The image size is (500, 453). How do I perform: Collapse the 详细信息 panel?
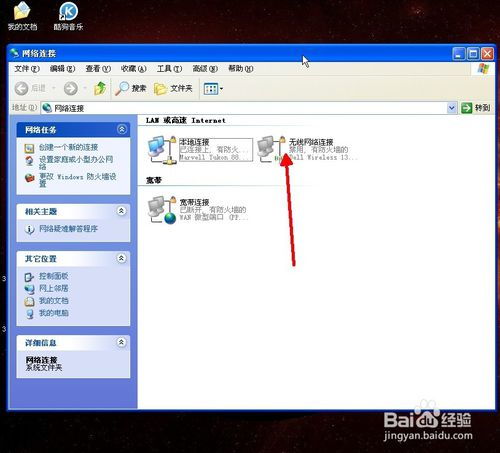pyautogui.click(x=121, y=342)
